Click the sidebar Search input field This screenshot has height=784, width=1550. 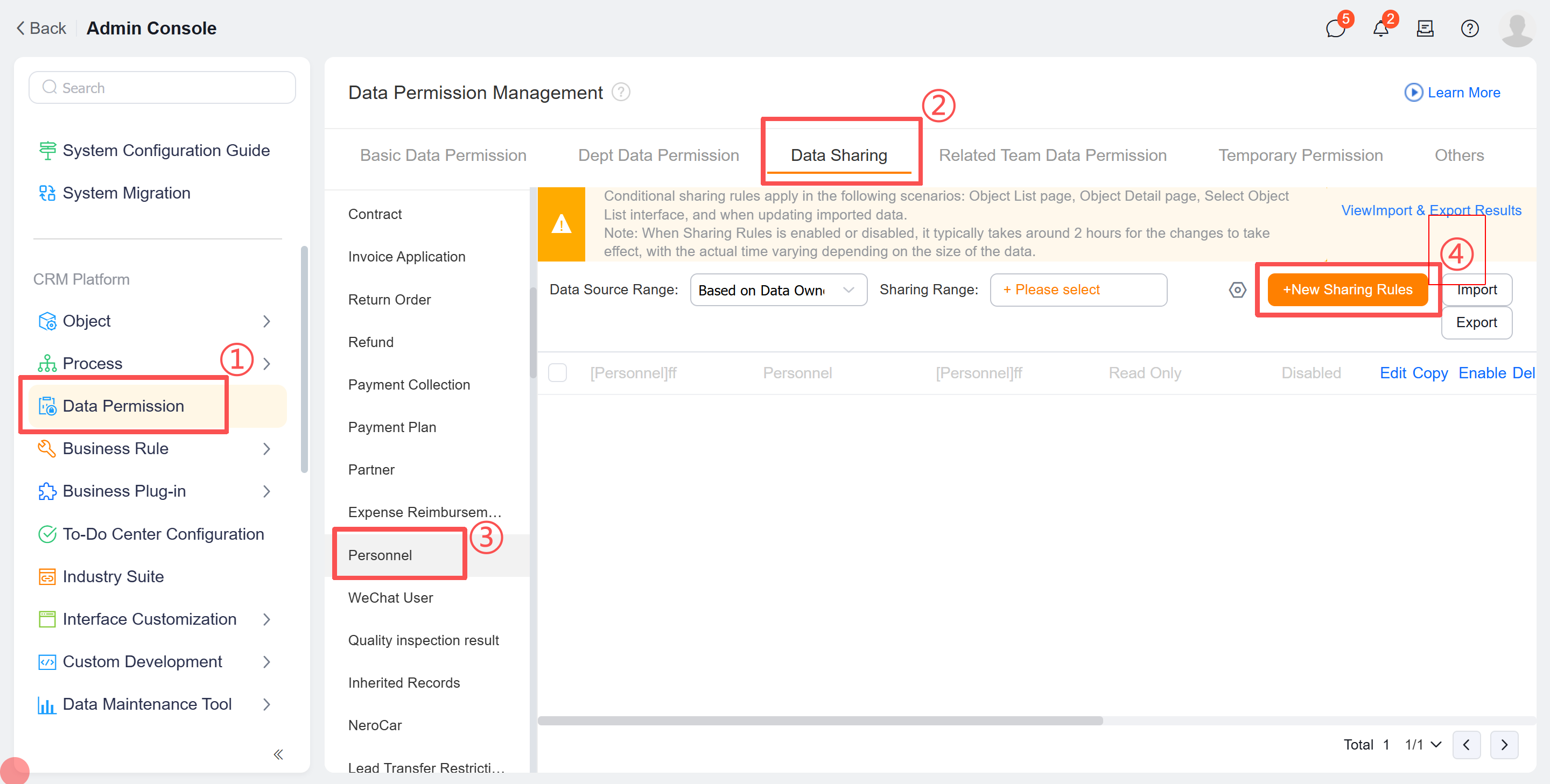point(162,87)
